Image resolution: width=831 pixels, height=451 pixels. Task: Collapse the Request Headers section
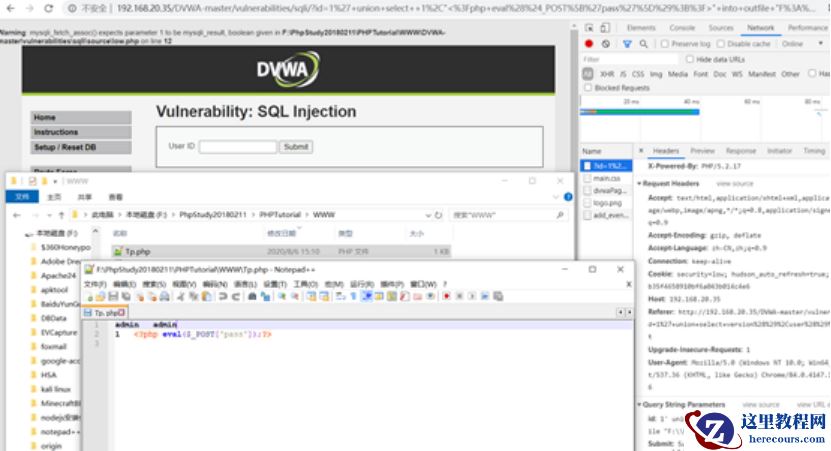click(x=639, y=184)
